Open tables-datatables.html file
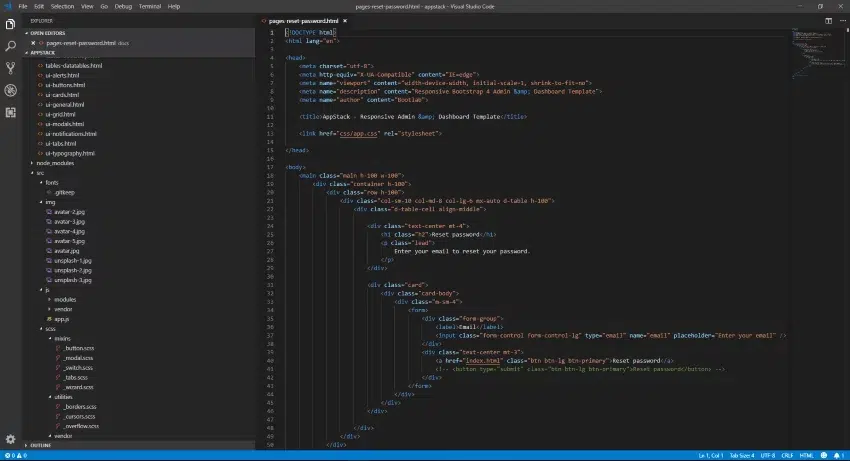Image resolution: width=850 pixels, height=461 pixels. 73,66
